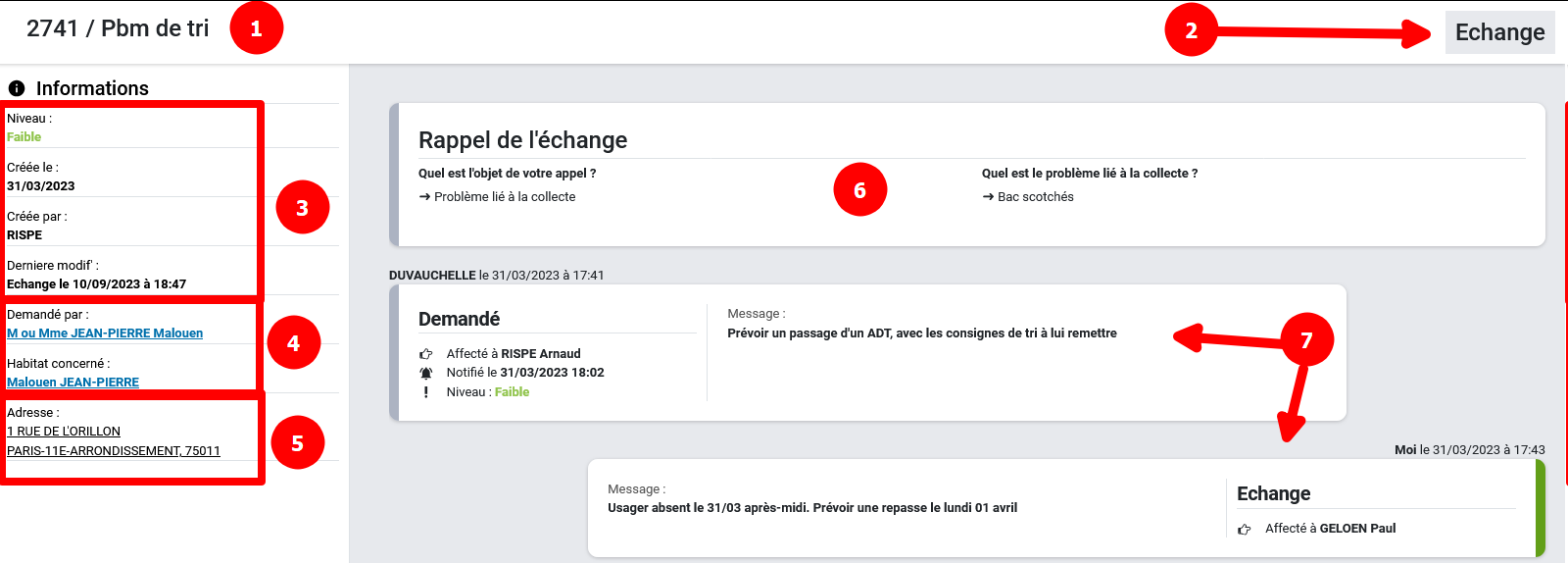This screenshot has height=563, width=1568.
Task: Click the green bar on the Echange card
Action: pyautogui.click(x=1540, y=508)
